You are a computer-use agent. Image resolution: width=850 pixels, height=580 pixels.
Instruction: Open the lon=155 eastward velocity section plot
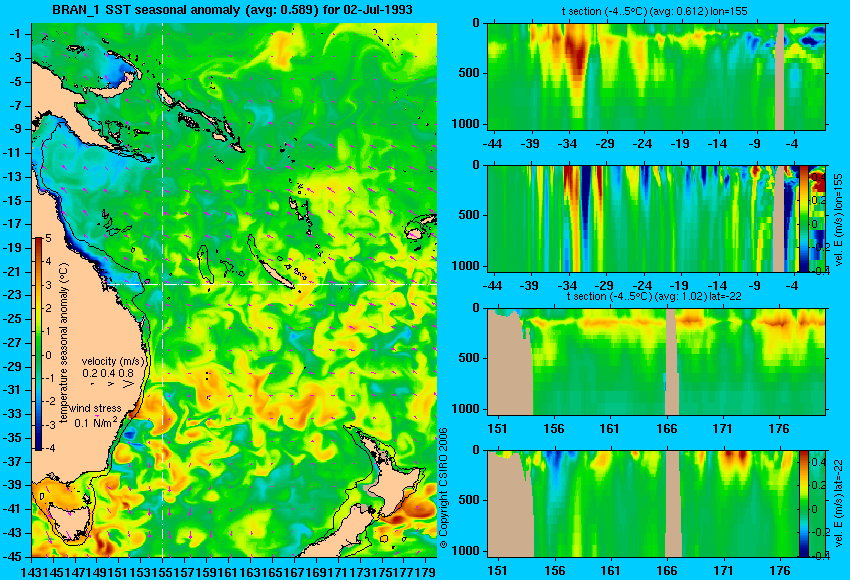(x=642, y=218)
